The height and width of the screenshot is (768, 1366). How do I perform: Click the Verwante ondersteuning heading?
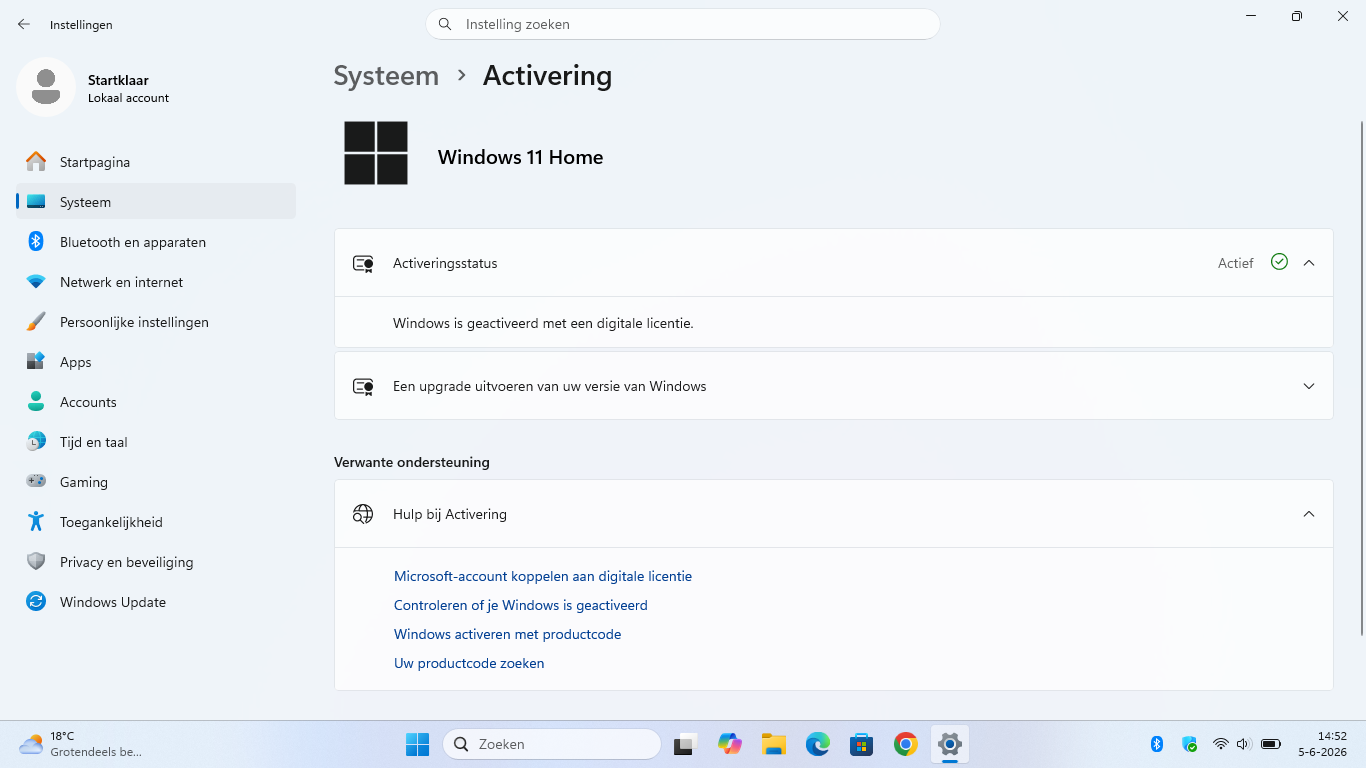click(x=412, y=462)
